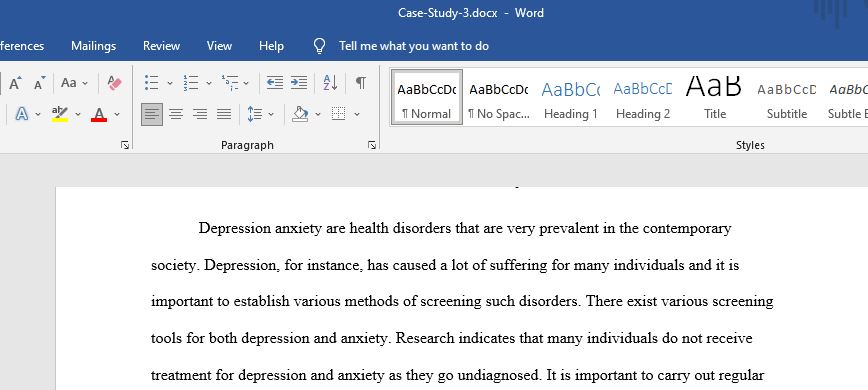Start a numbered list

pyautogui.click(x=191, y=83)
